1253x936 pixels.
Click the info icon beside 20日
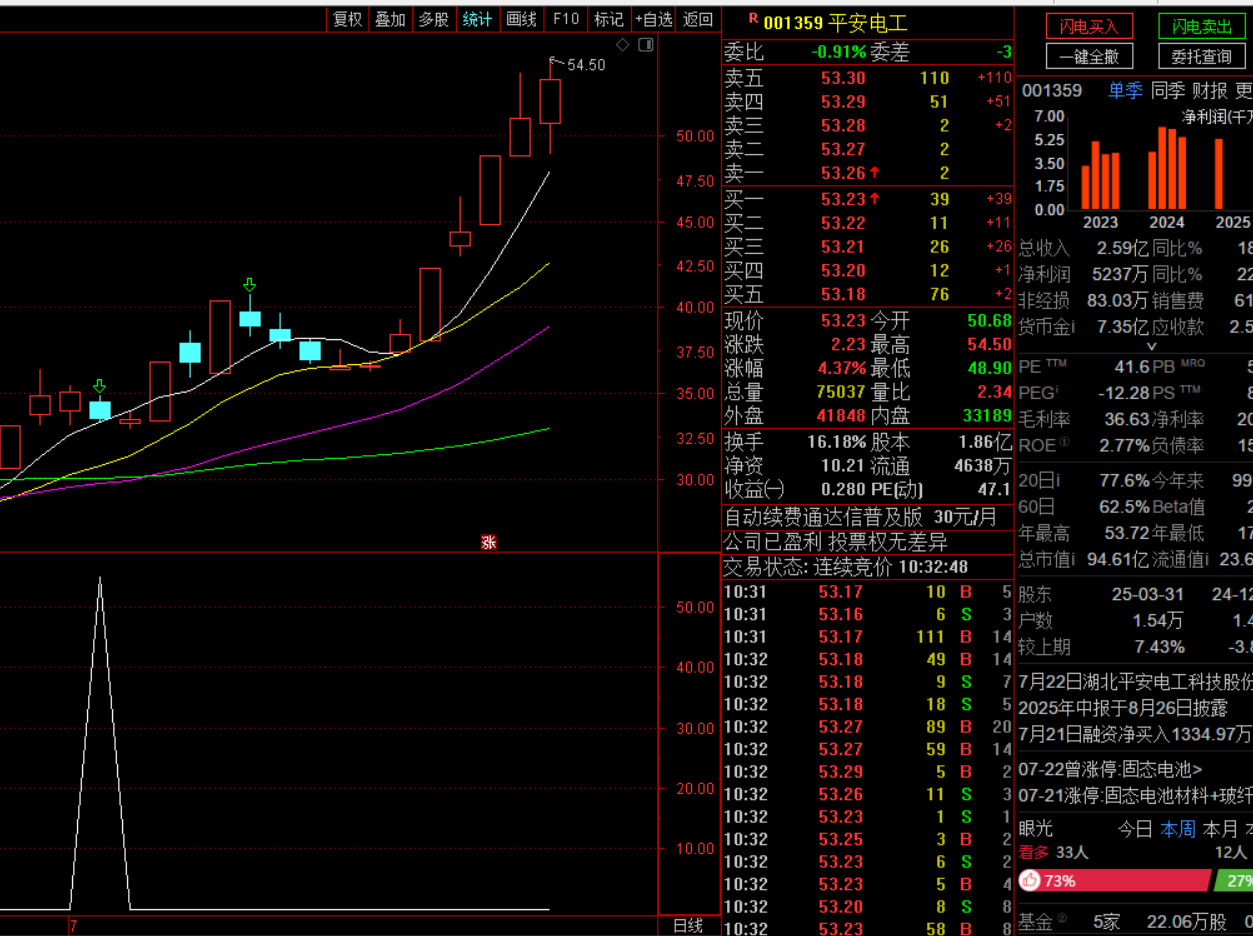[1059, 481]
